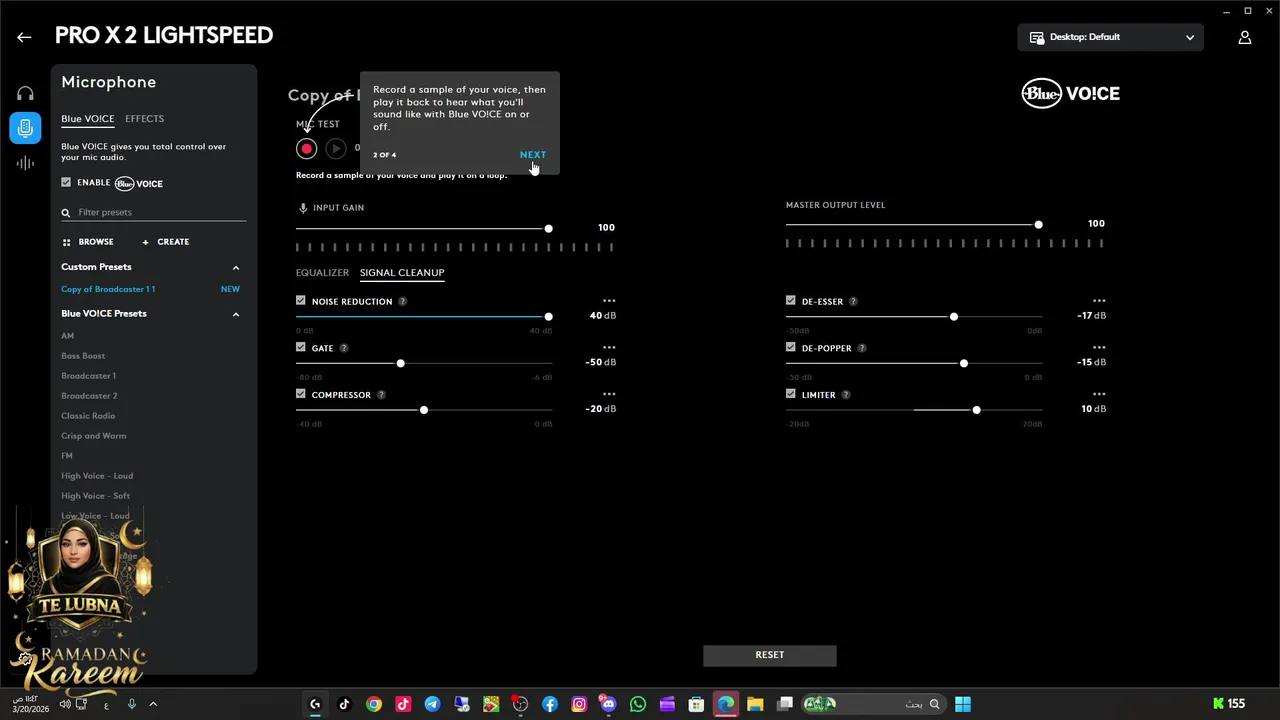
Task: Toggle Noise Reduction checkbox
Action: coord(301,300)
